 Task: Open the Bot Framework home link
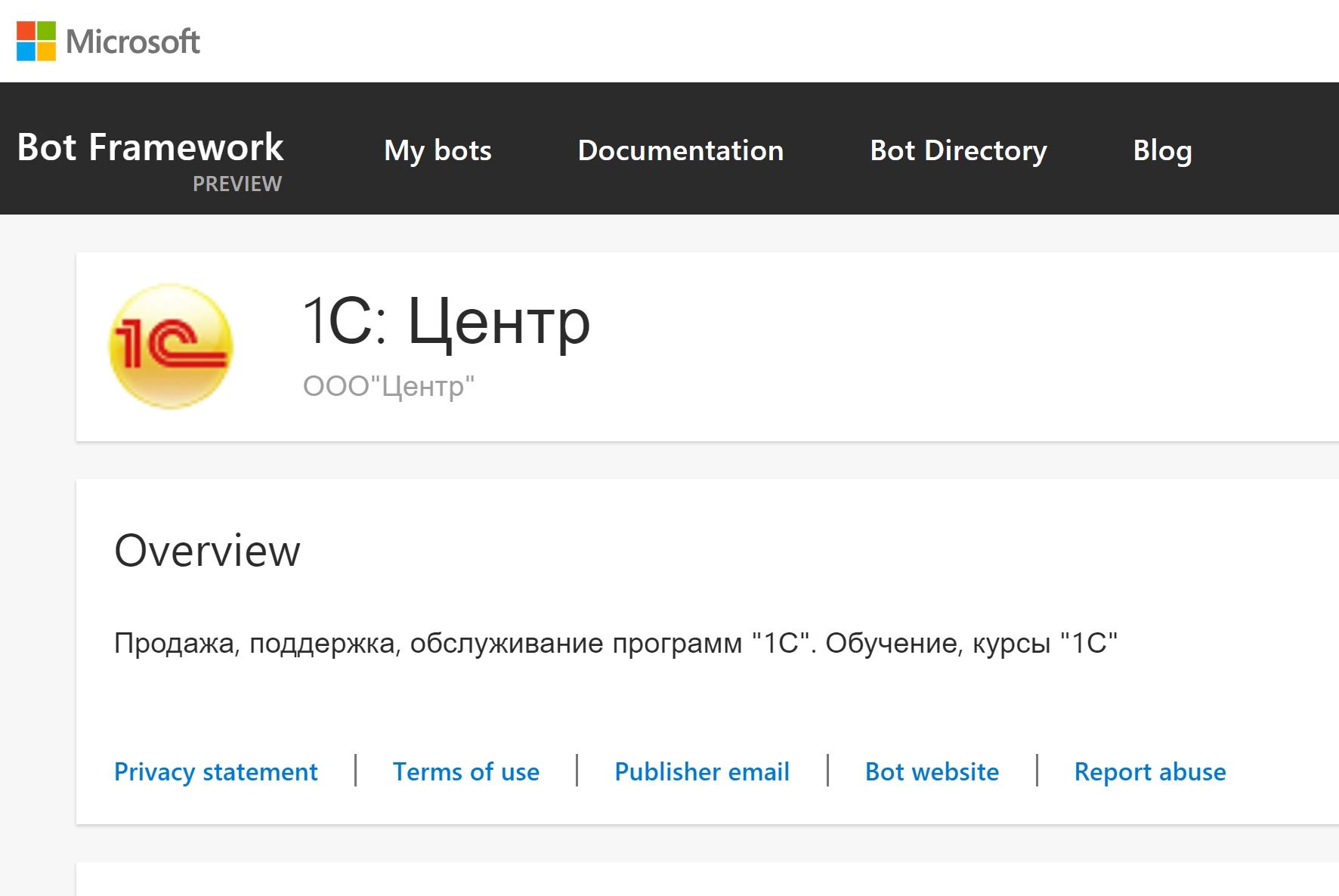[x=150, y=147]
